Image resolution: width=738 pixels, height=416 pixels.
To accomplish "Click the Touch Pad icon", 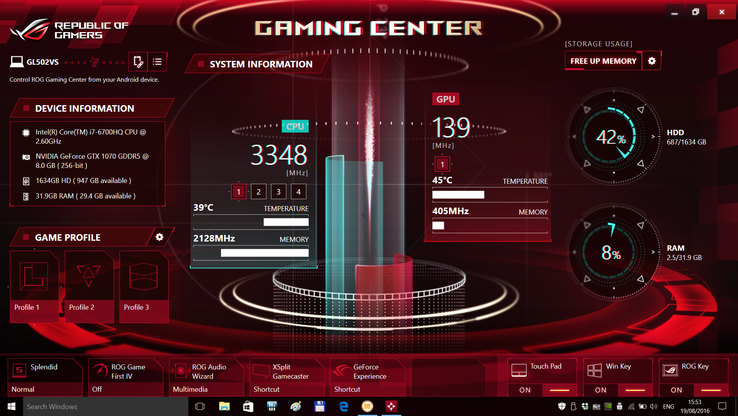I will click(x=519, y=370).
